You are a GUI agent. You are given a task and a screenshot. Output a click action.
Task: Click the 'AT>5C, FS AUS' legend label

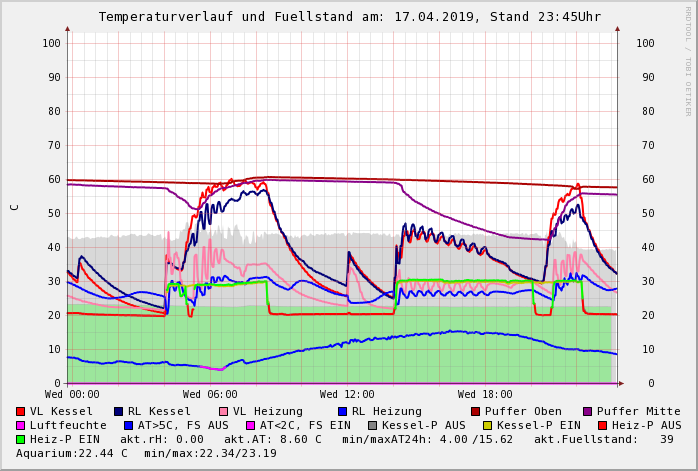pos(183,425)
